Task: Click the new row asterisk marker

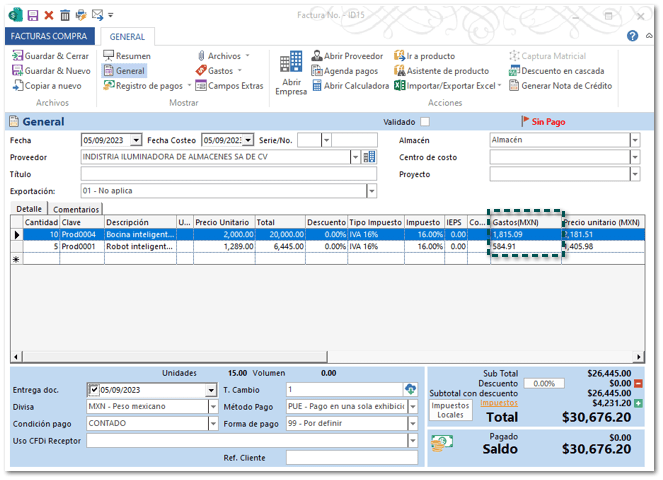Action: coord(16,259)
